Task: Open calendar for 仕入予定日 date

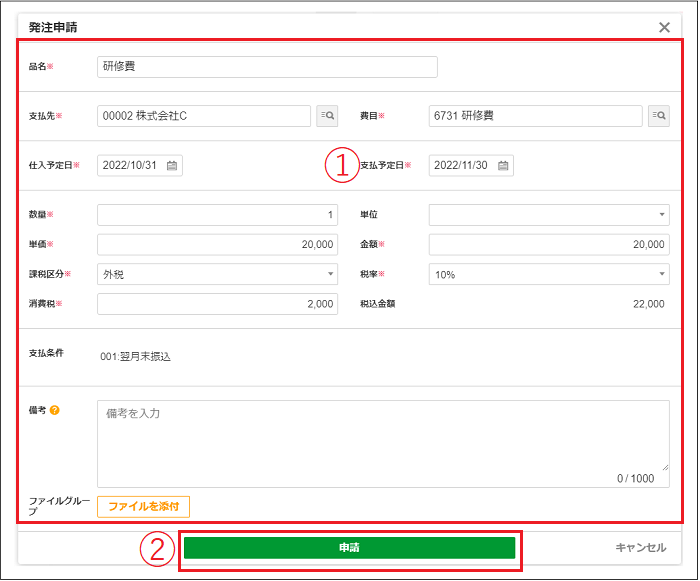Action: pyautogui.click(x=172, y=166)
